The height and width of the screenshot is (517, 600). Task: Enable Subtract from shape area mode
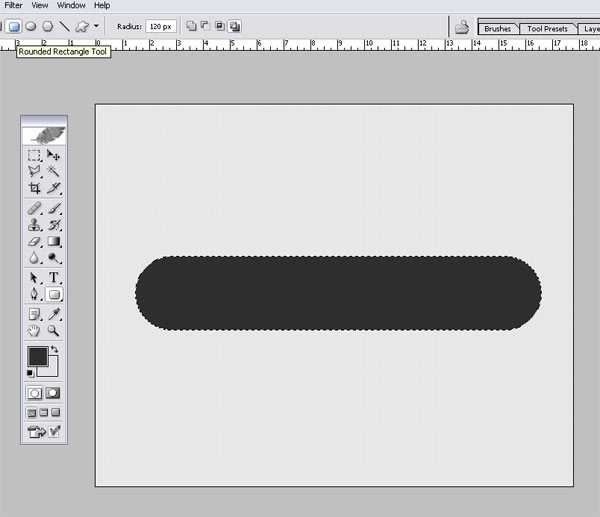tap(205, 26)
